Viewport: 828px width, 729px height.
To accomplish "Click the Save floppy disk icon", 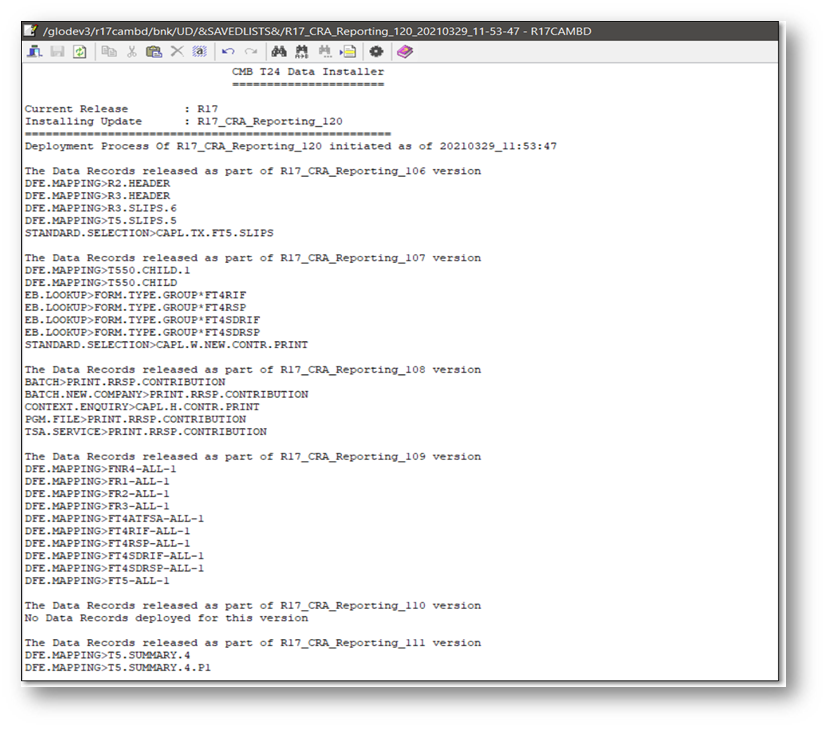I will click(57, 51).
